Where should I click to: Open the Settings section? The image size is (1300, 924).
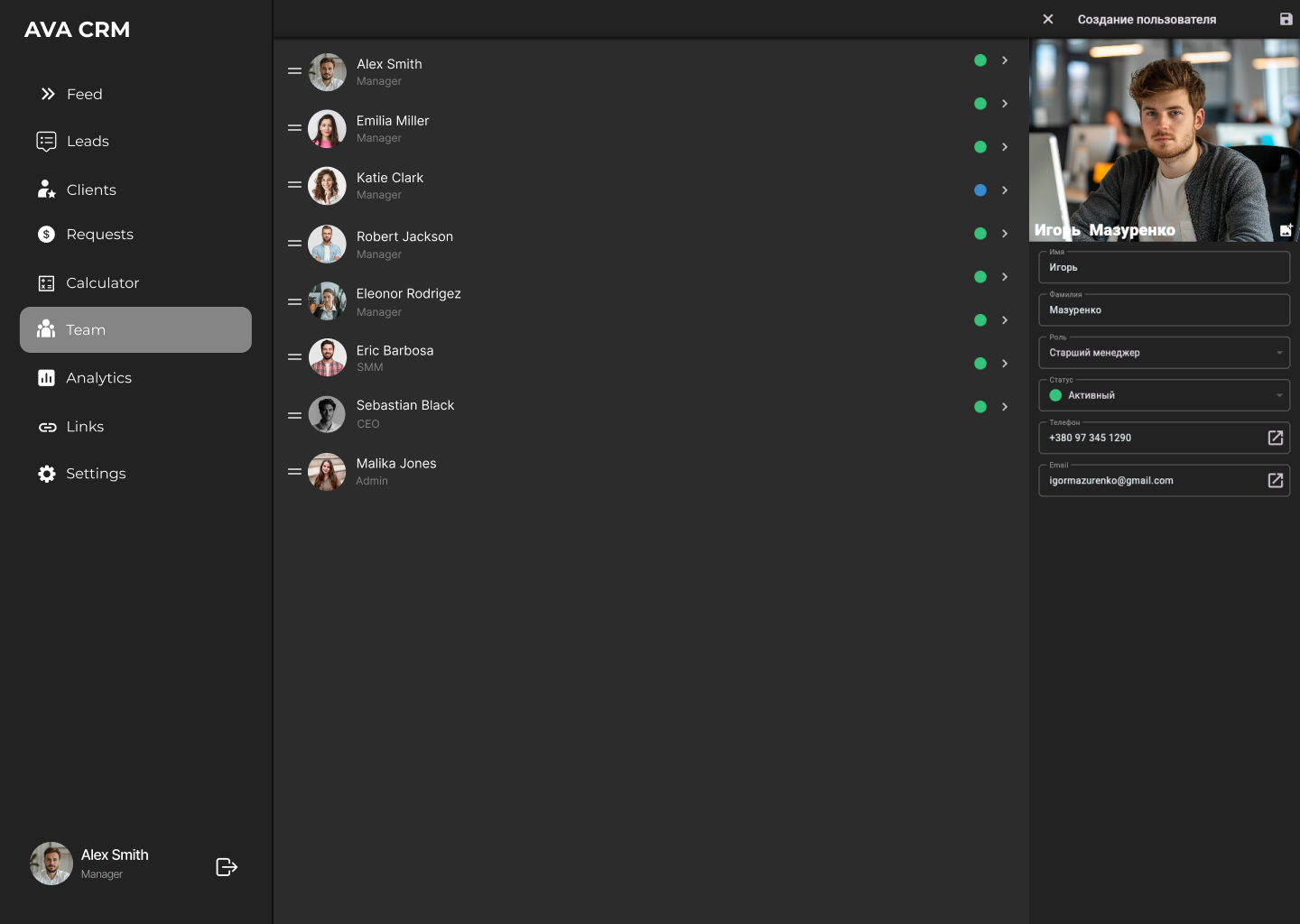tap(96, 473)
